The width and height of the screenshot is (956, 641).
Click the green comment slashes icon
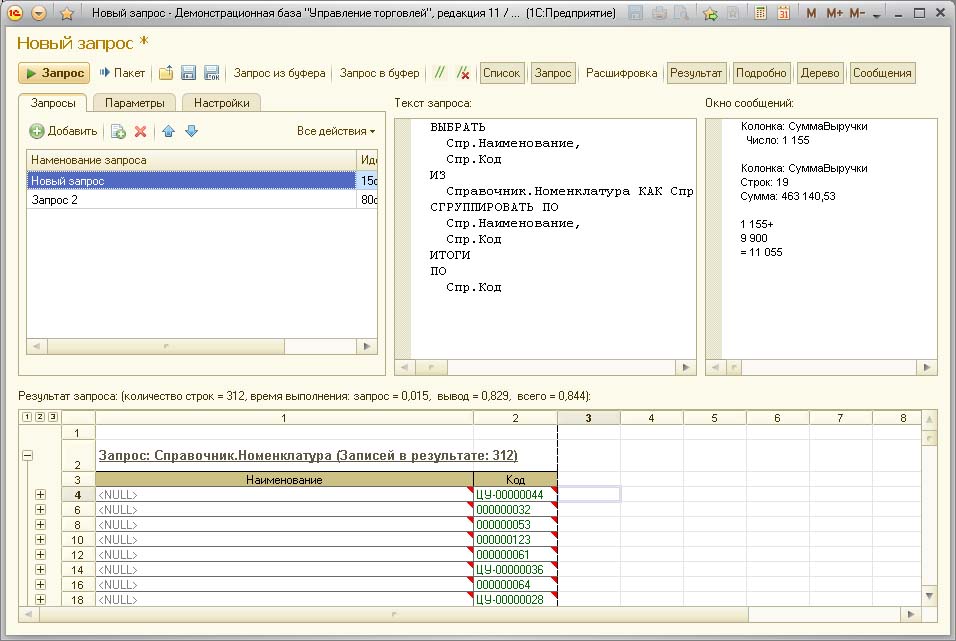(x=439, y=73)
